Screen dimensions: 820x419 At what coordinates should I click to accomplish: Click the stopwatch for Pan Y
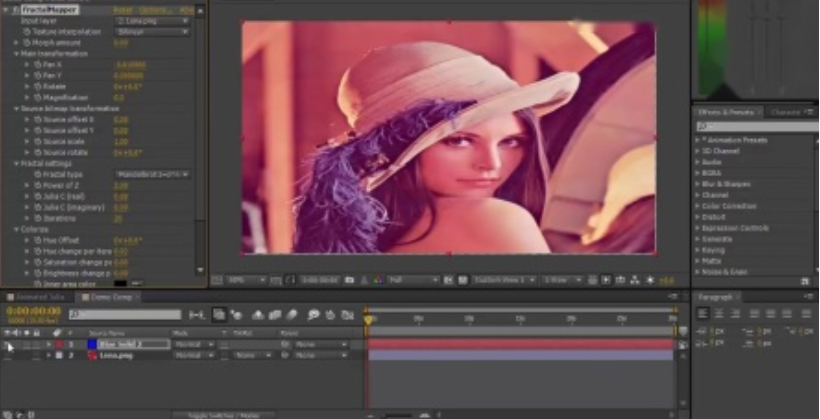pyautogui.click(x=38, y=75)
